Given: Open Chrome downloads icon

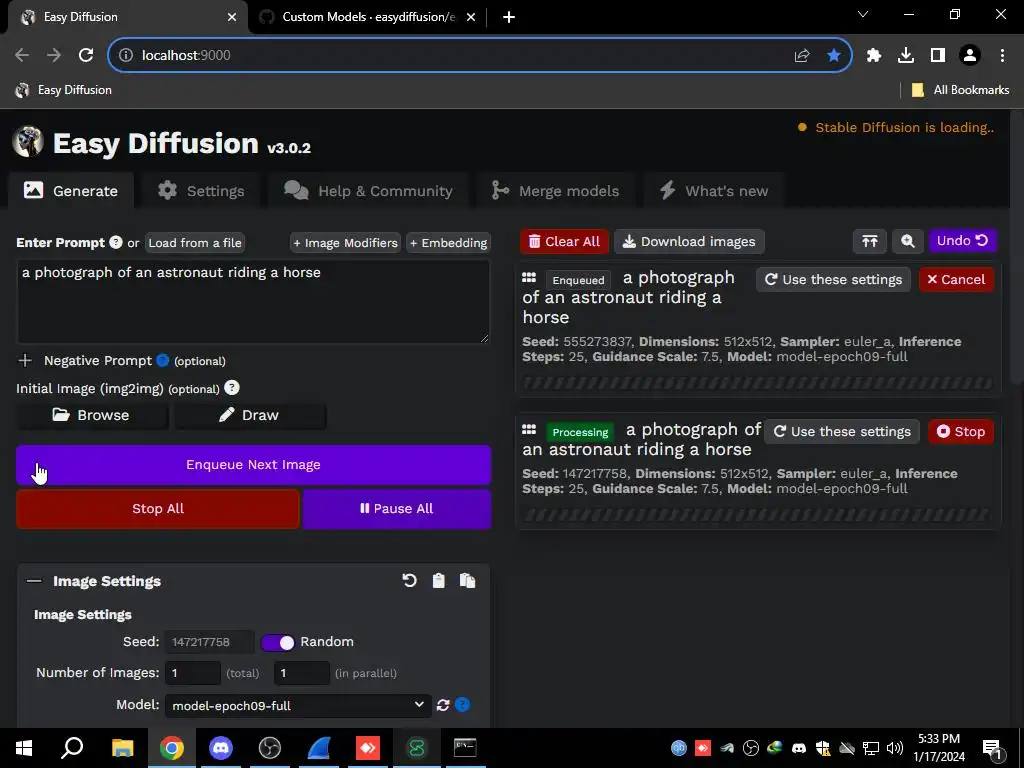Looking at the screenshot, I should (x=906, y=56).
